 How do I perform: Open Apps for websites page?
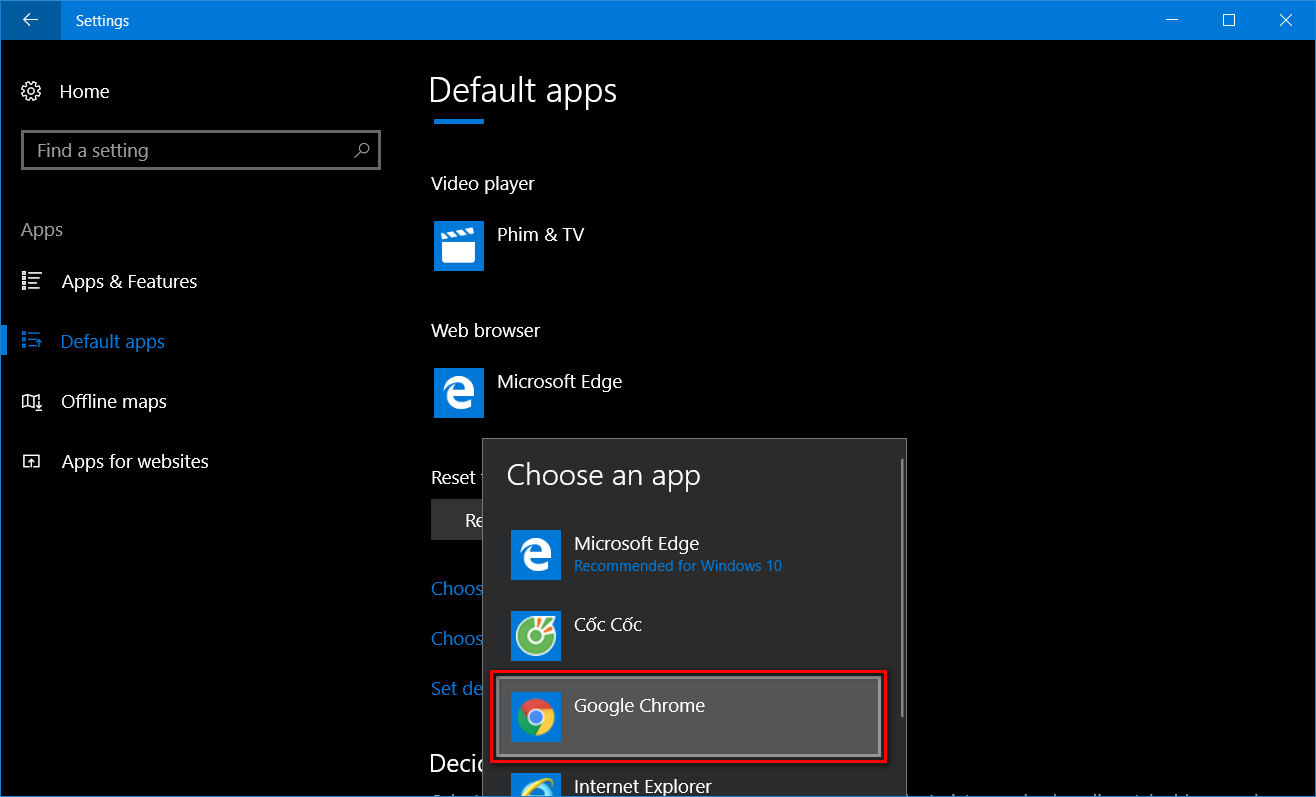click(135, 462)
